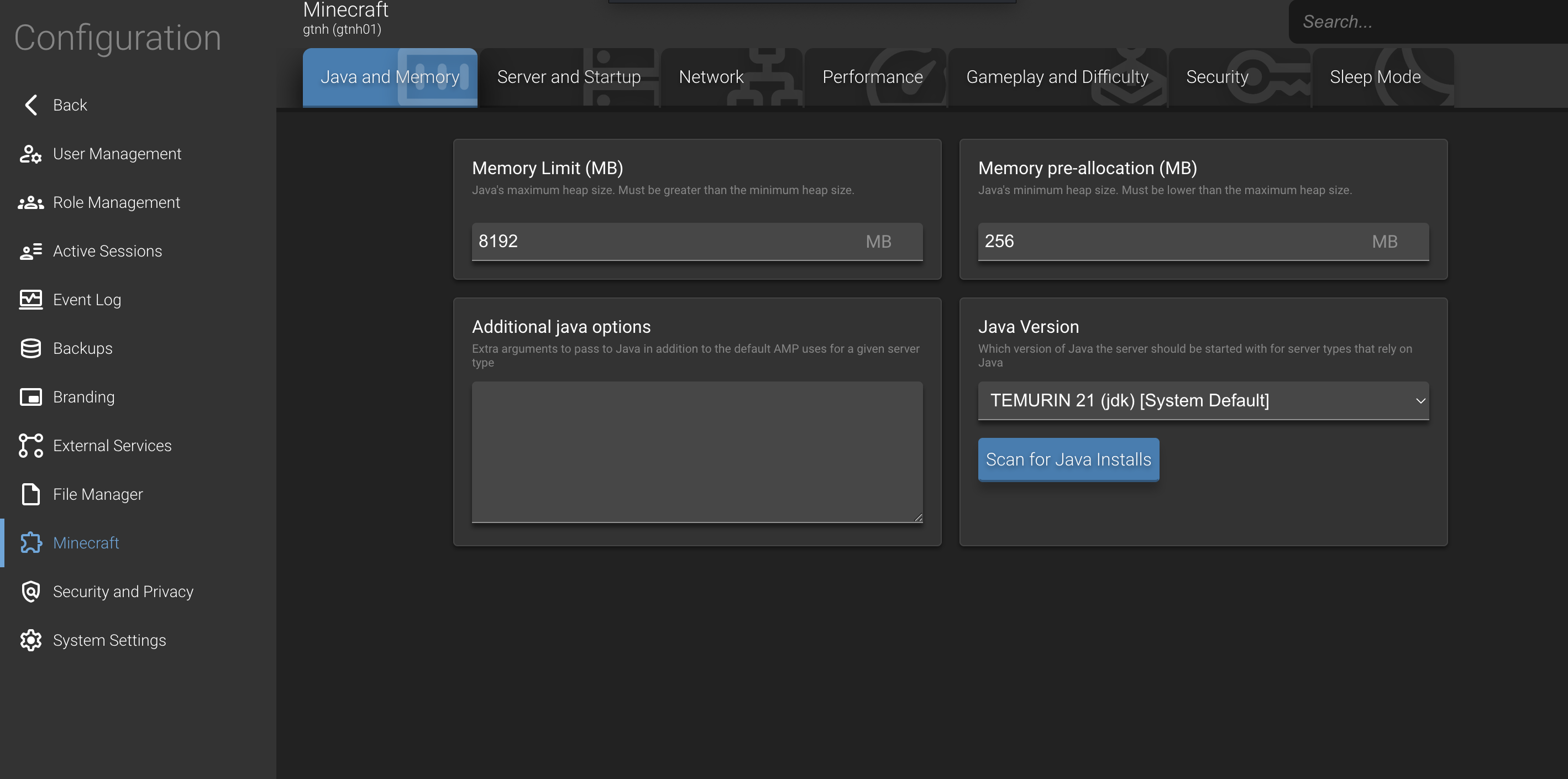Select Minecraft in the sidebar
This screenshot has width=1568, height=779.
point(138,543)
